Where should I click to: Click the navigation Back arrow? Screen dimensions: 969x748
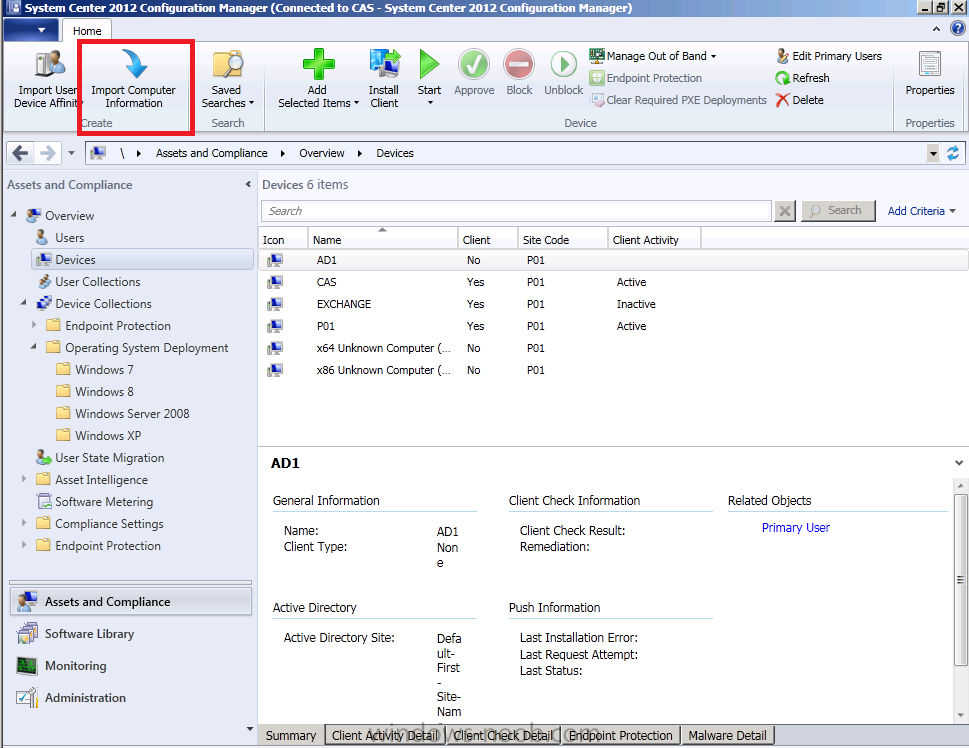point(20,153)
